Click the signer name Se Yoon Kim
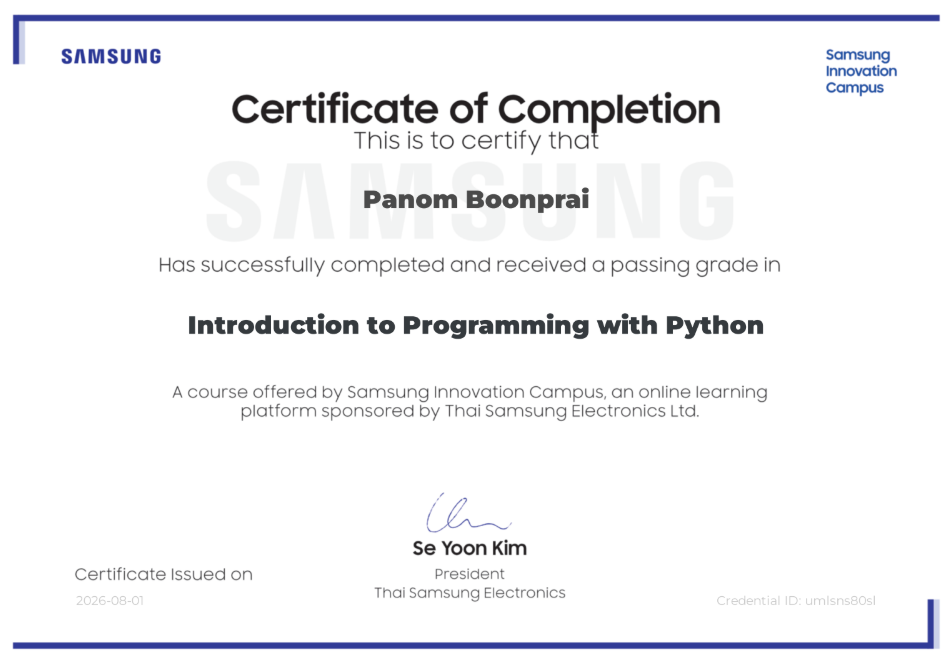This screenshot has width=947, height=662. tap(469, 548)
